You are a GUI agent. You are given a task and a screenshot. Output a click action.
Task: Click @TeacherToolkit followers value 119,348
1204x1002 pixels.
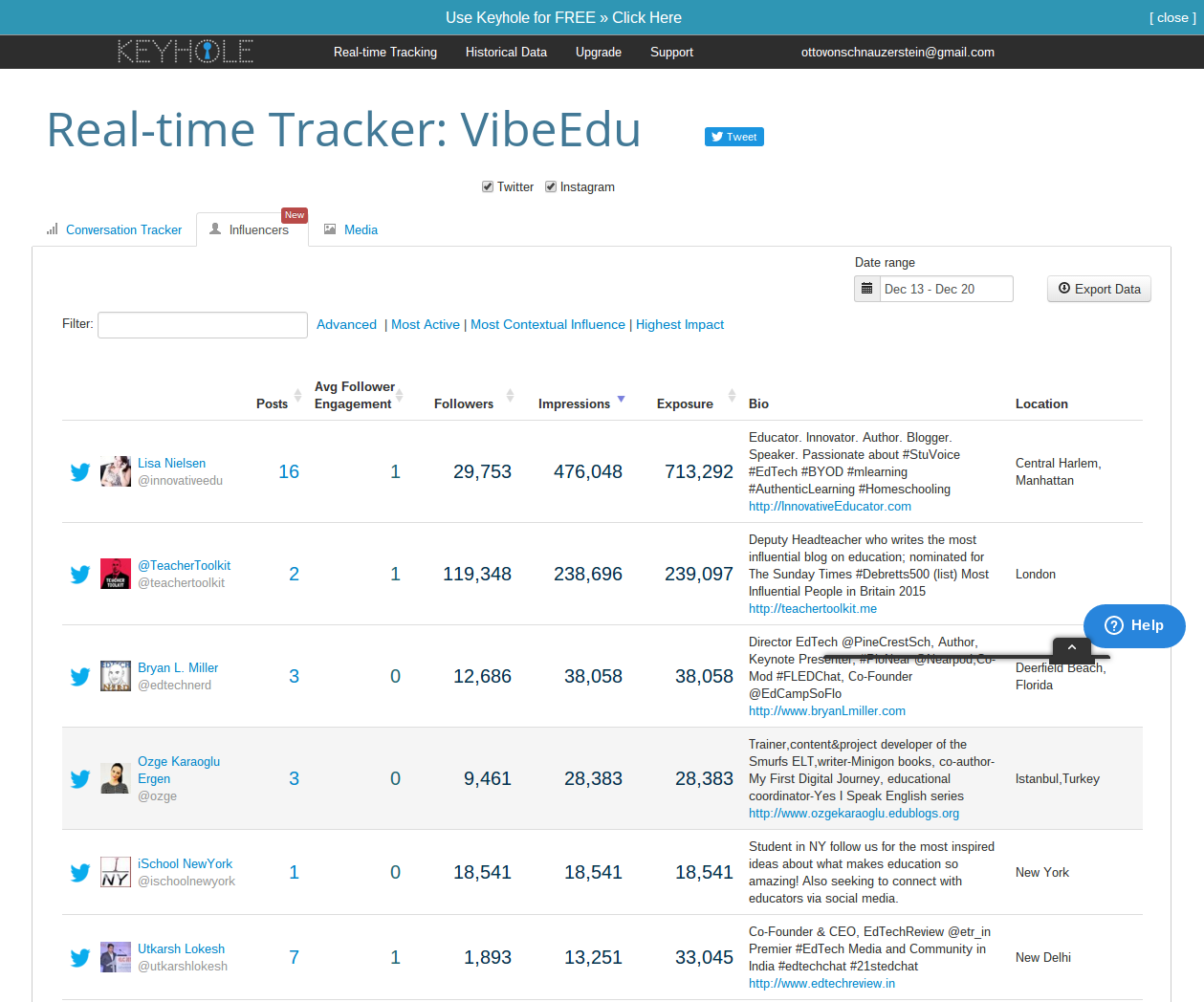tap(477, 575)
